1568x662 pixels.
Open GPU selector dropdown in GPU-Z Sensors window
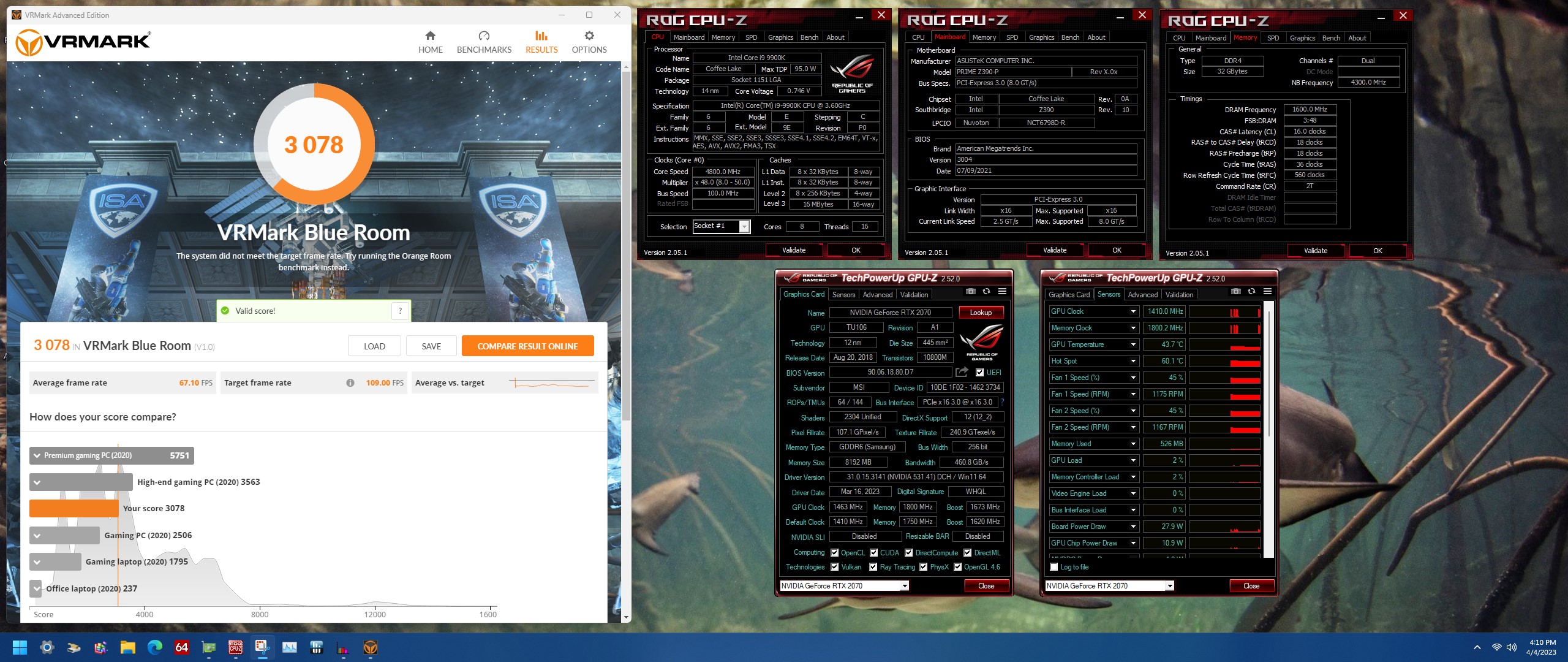[x=1170, y=586]
